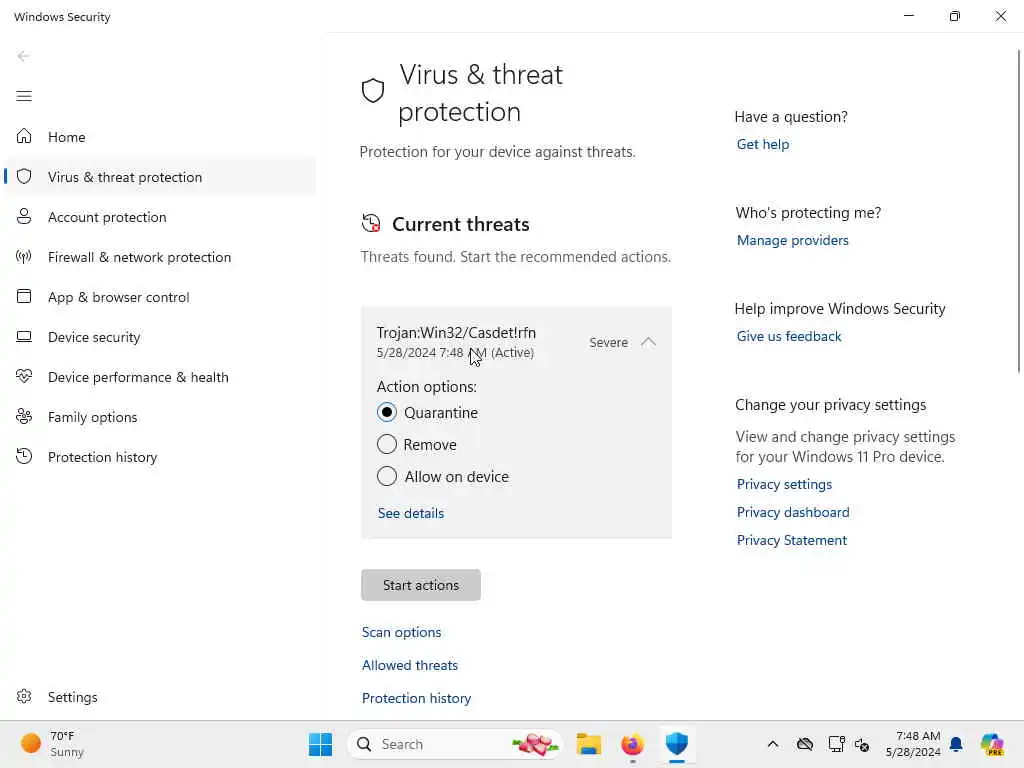Click the clock icon for Protection history
1024x768 pixels.
pyautogui.click(x=24, y=456)
